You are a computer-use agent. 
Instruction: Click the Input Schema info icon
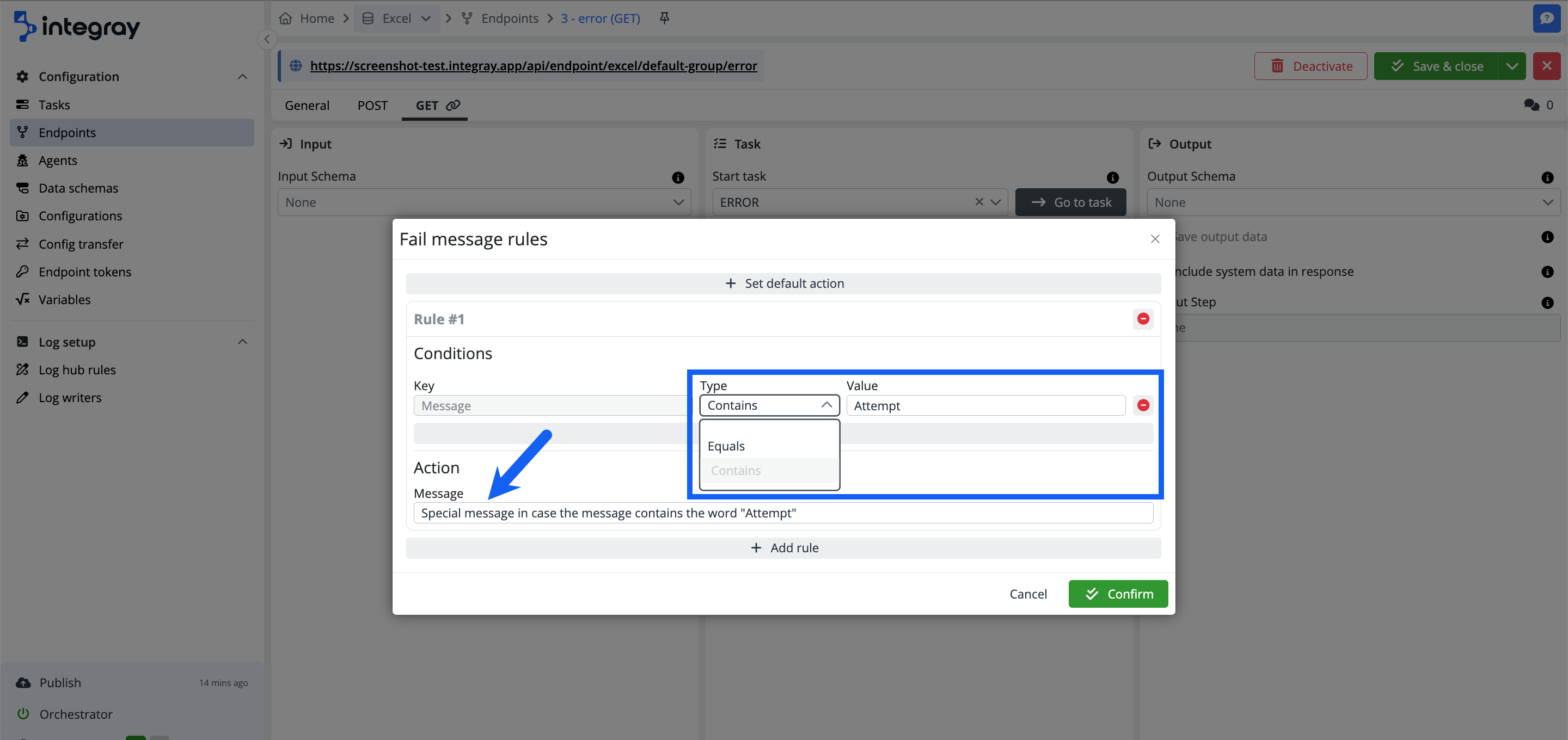[x=677, y=177]
